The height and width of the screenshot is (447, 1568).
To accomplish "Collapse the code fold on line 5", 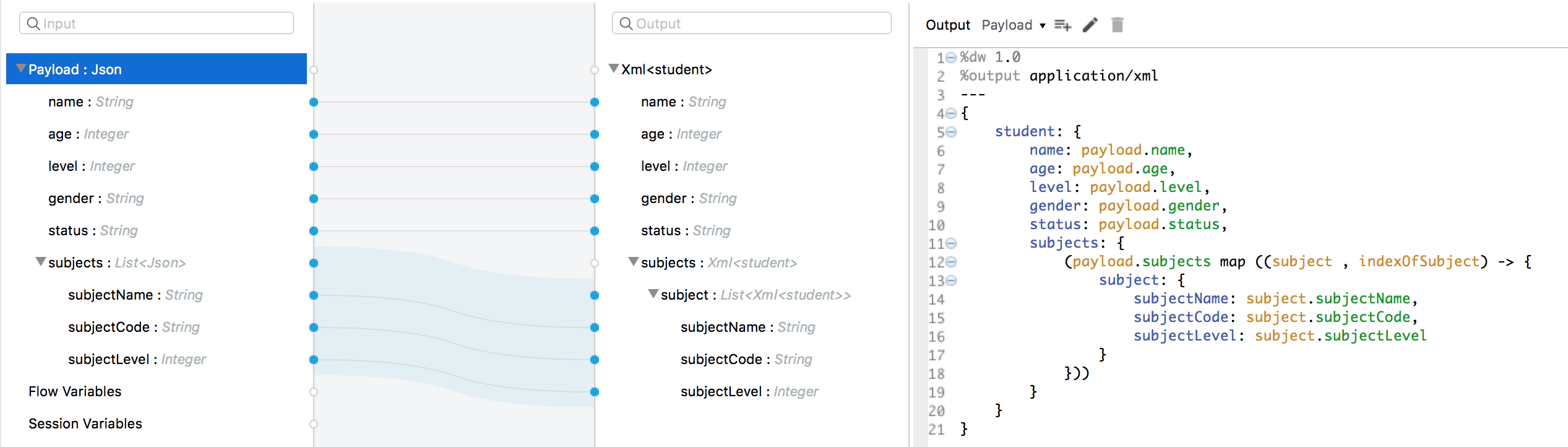I will coord(952,132).
